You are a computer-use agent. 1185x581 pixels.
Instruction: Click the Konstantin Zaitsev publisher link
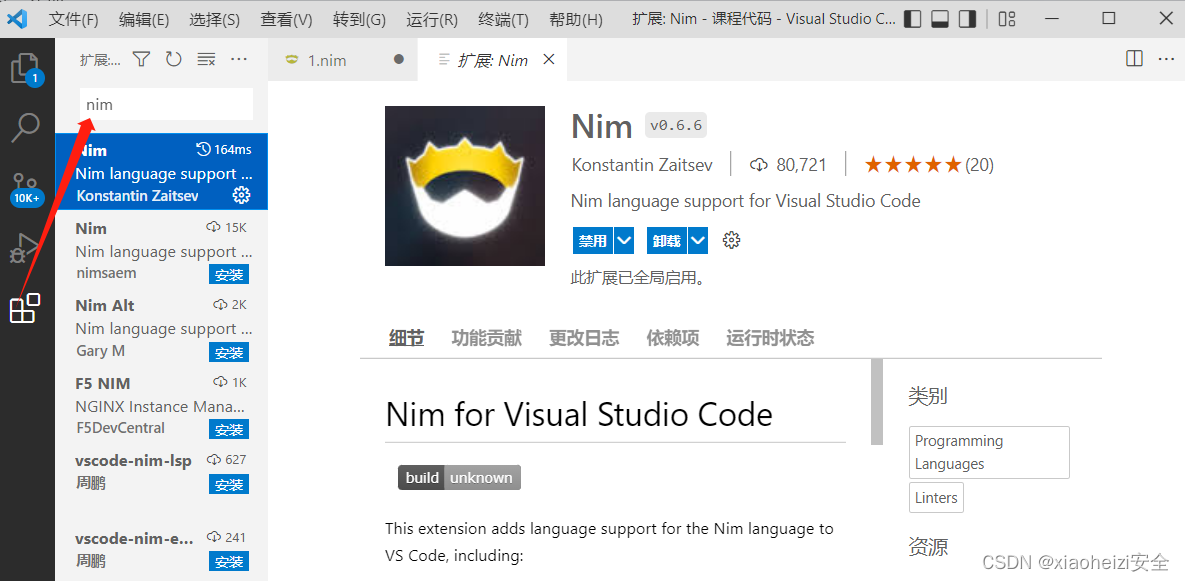pyautogui.click(x=642, y=164)
